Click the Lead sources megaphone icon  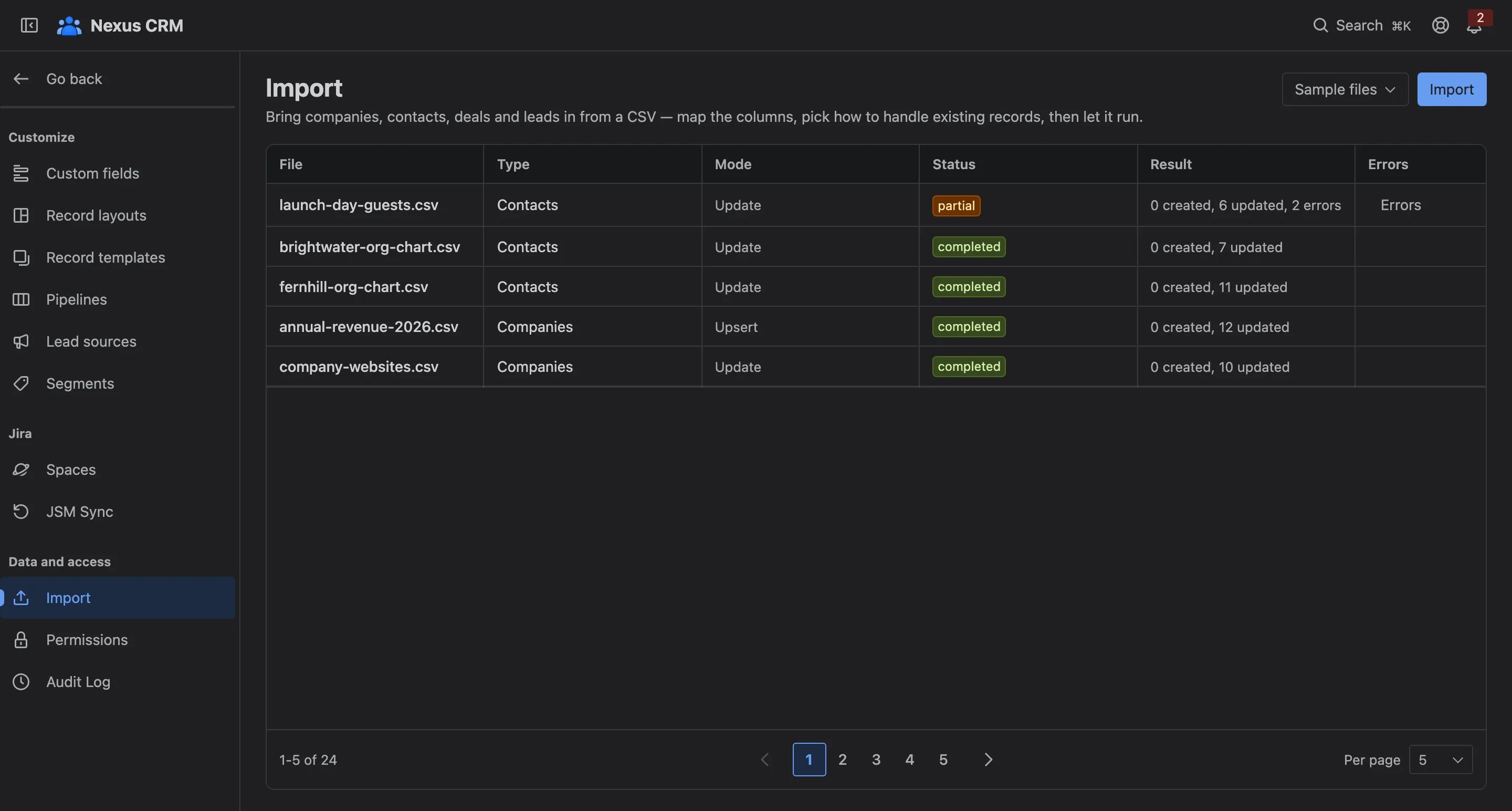pos(21,341)
